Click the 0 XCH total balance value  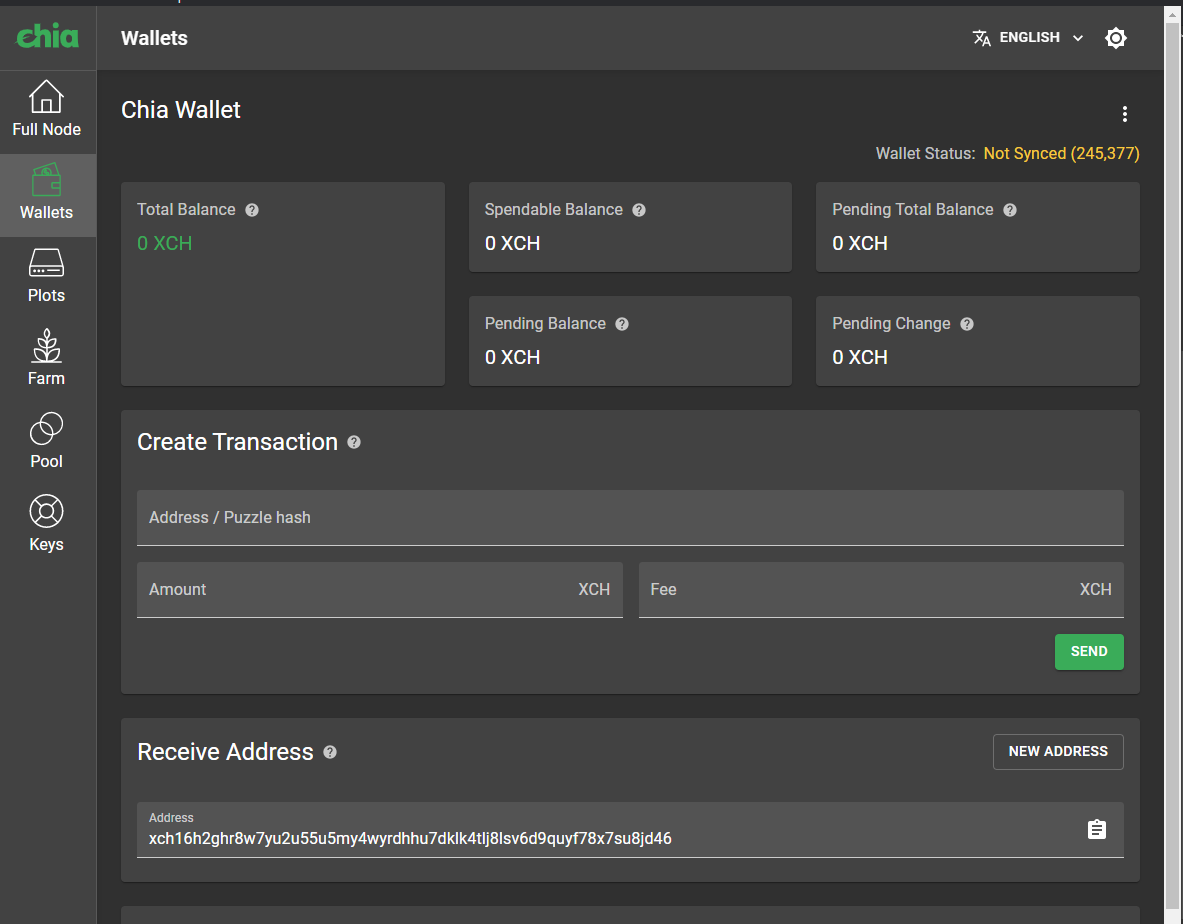[164, 244]
